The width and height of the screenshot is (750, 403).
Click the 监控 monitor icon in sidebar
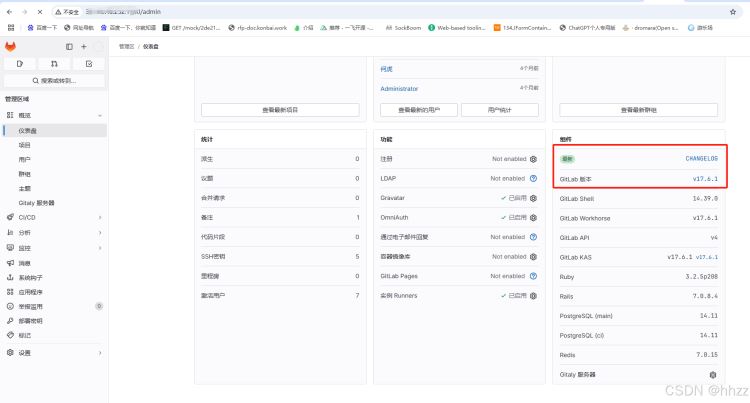(10, 248)
